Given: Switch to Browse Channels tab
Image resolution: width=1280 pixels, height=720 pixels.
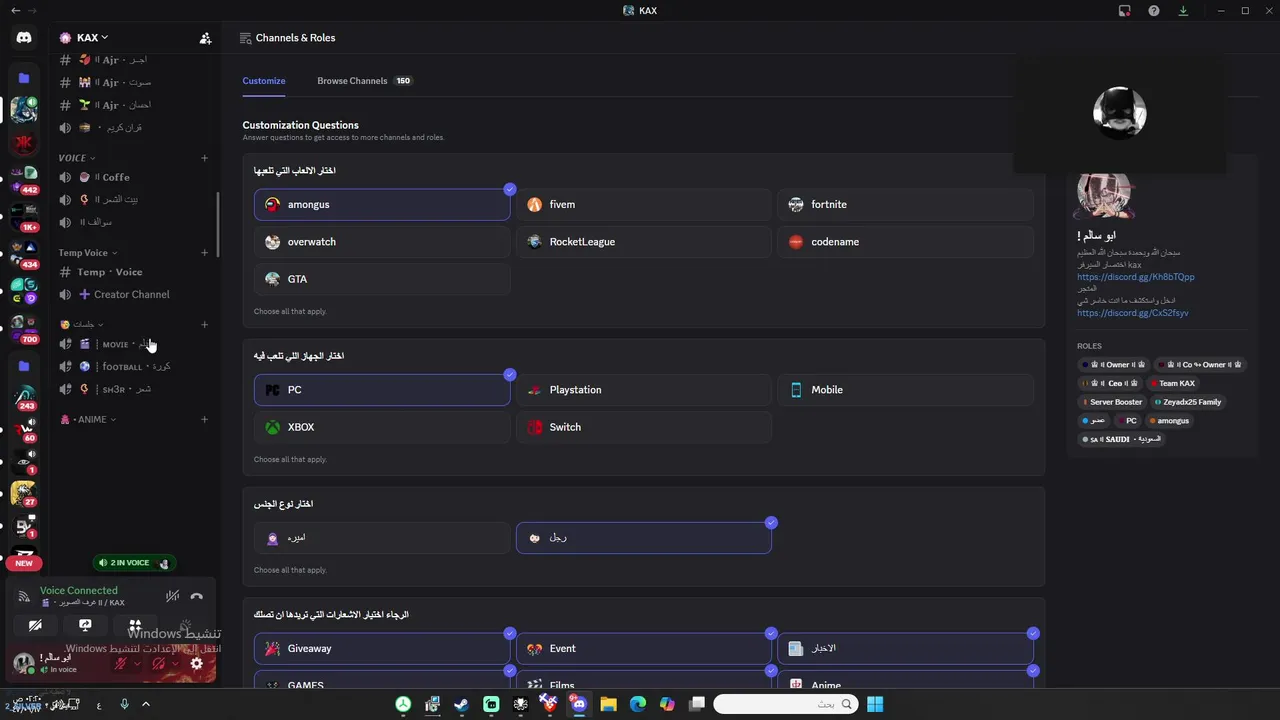Looking at the screenshot, I should point(364,81).
